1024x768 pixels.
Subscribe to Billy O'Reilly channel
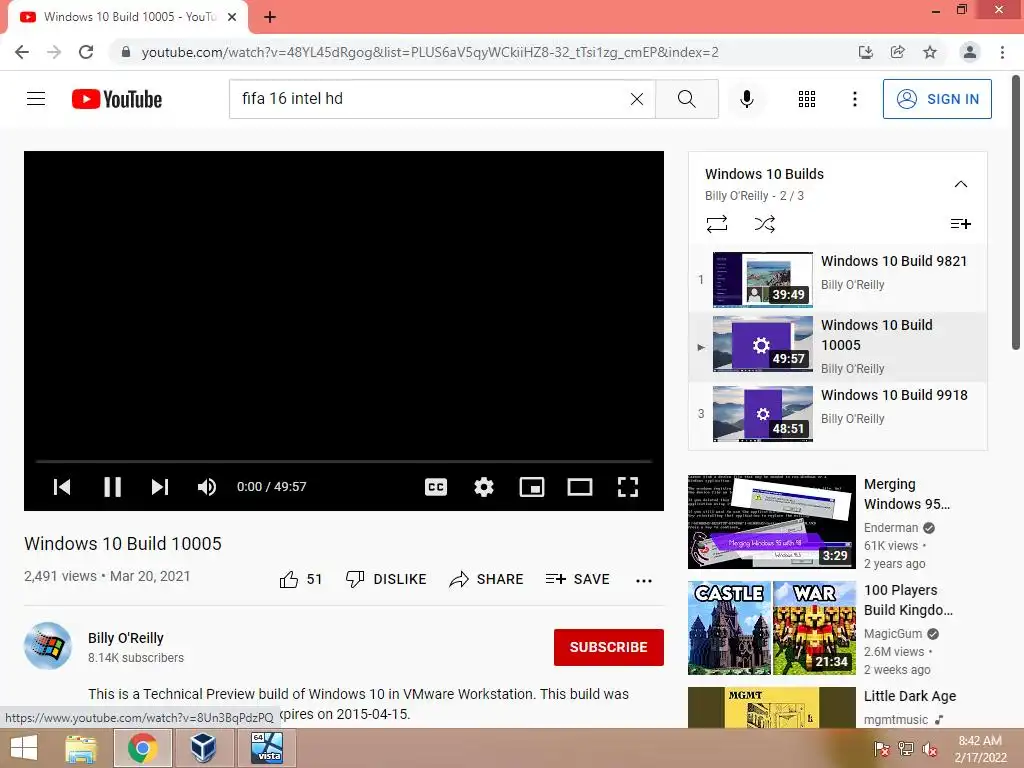(x=609, y=647)
